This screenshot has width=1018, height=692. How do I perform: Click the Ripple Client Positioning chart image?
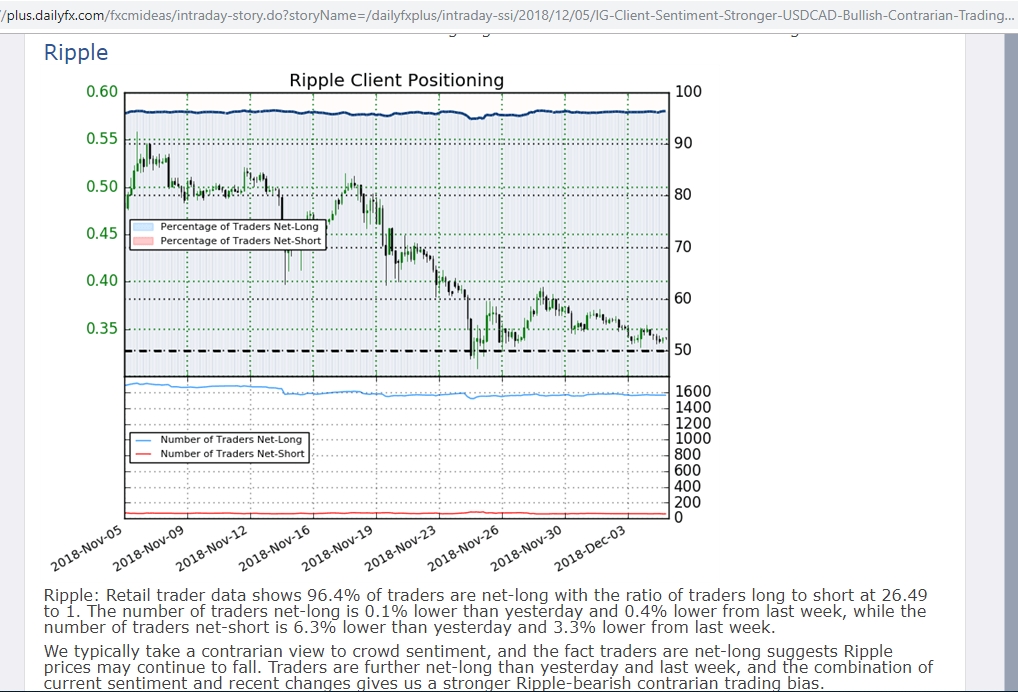(382, 321)
